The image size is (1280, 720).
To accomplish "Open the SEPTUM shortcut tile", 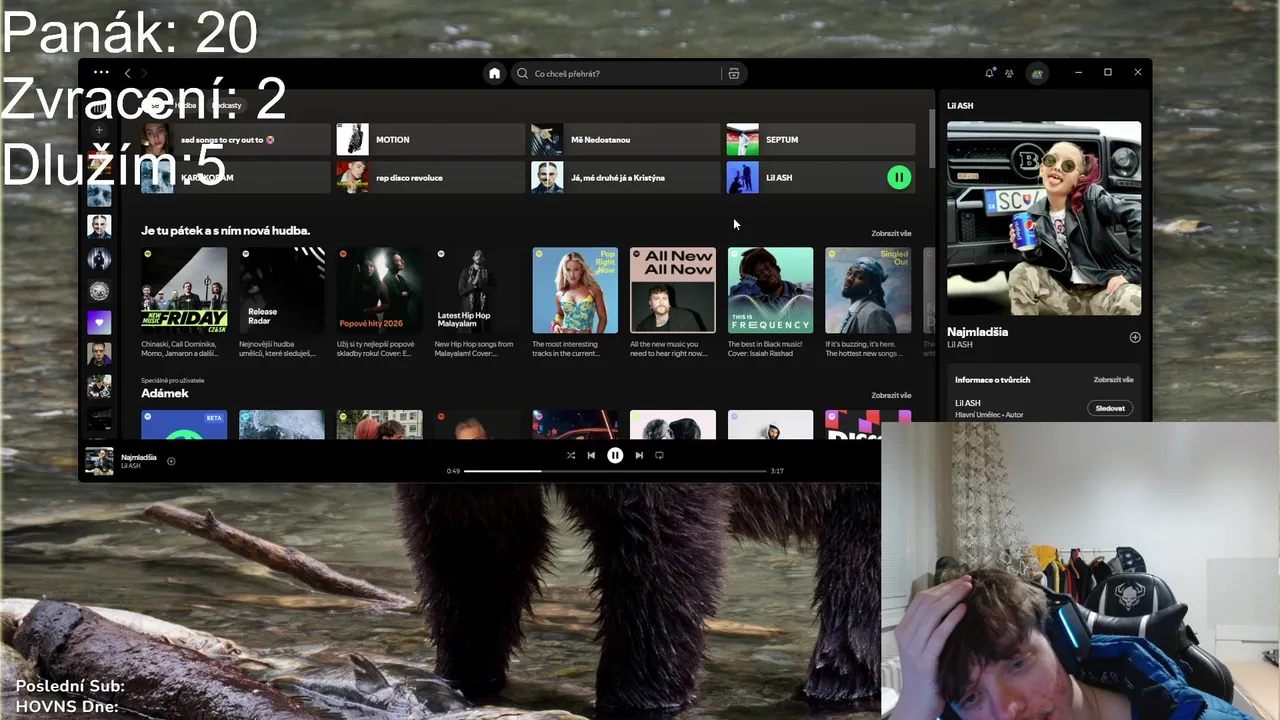I will pos(820,139).
